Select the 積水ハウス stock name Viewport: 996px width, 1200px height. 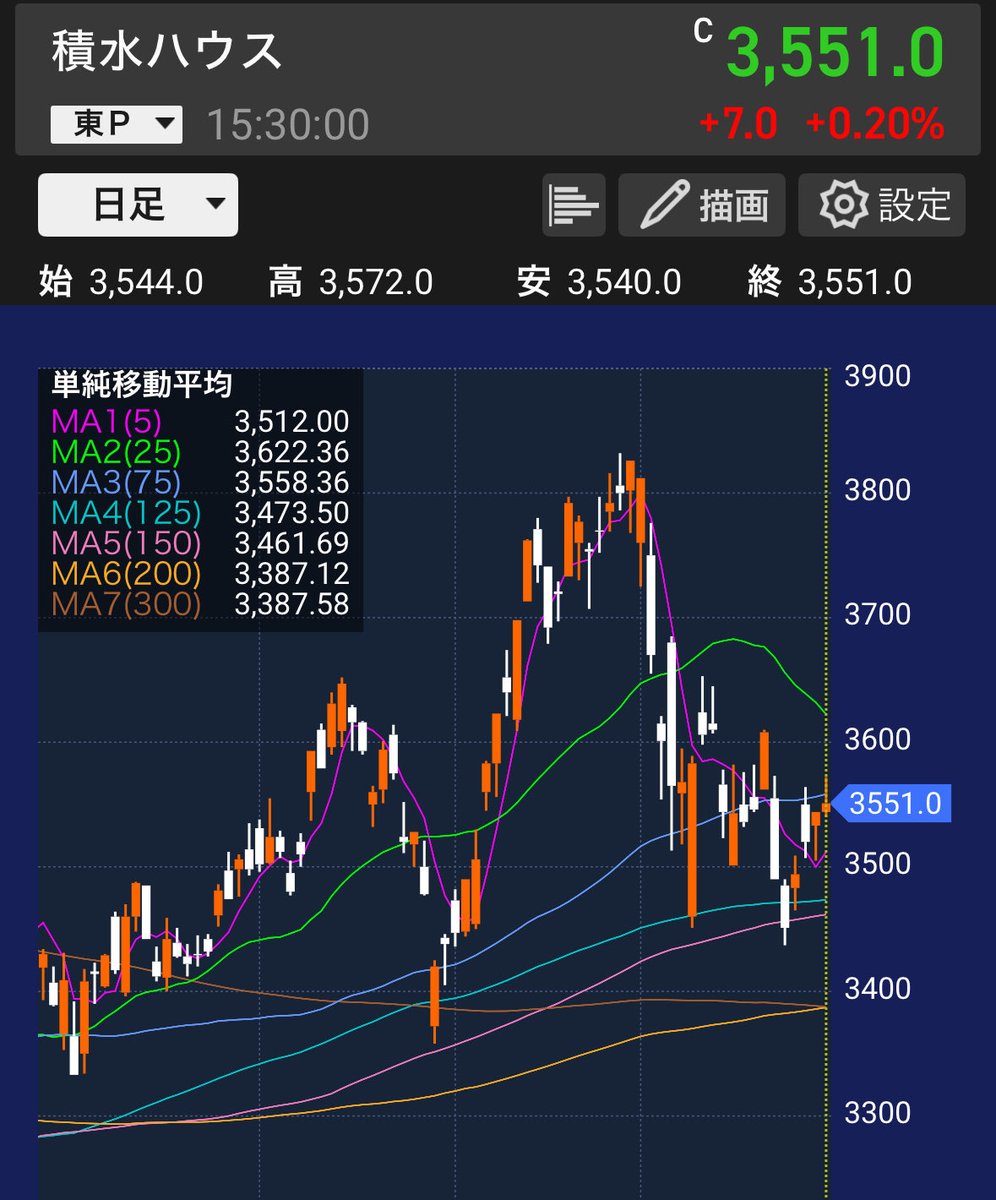pos(167,51)
